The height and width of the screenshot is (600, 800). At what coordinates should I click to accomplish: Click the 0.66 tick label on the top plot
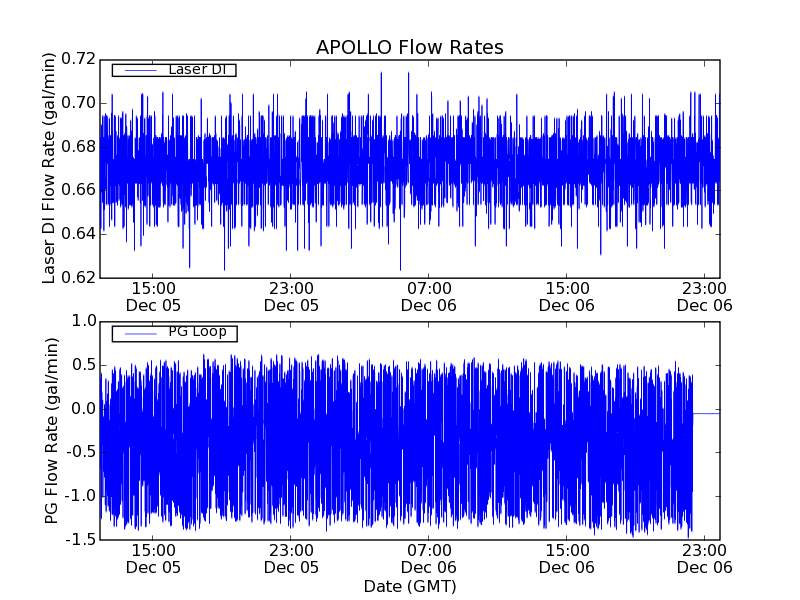[x=79, y=190]
